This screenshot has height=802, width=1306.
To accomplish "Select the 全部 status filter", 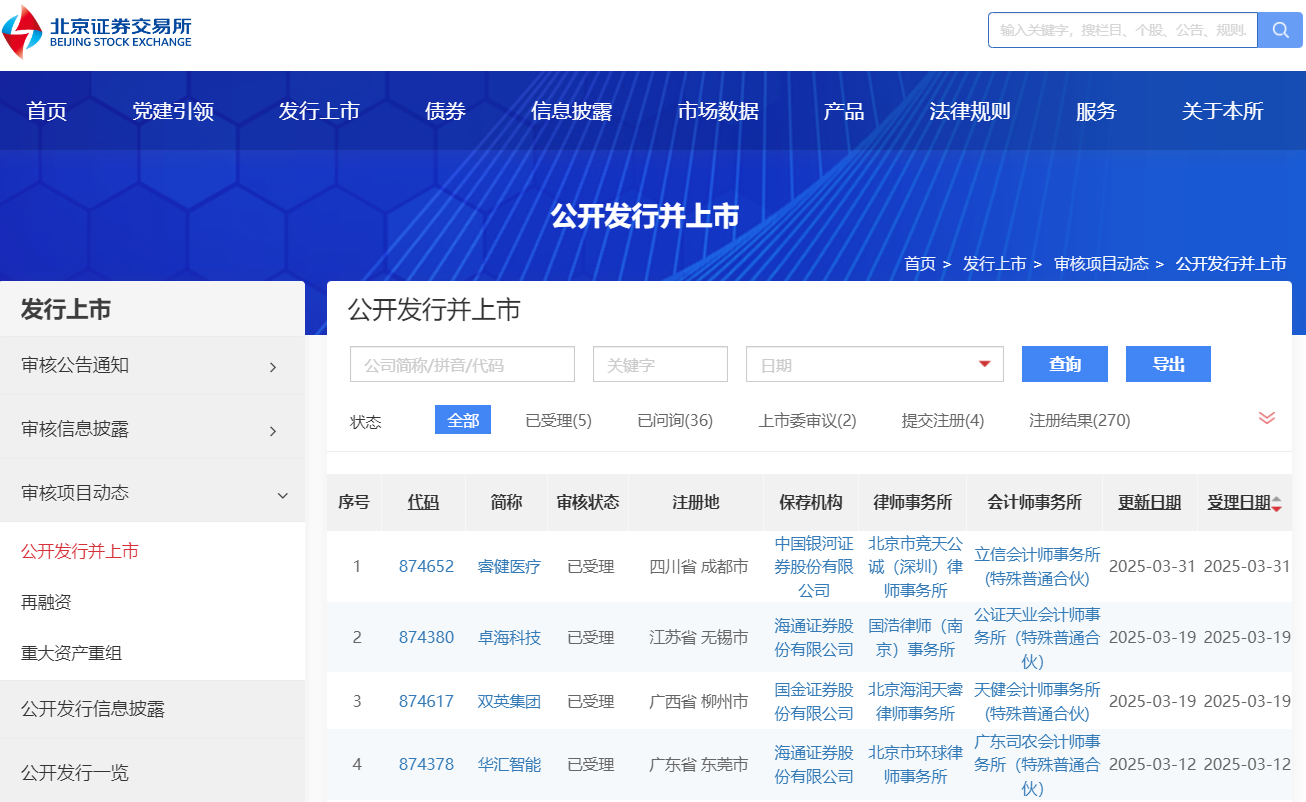I will (x=462, y=421).
